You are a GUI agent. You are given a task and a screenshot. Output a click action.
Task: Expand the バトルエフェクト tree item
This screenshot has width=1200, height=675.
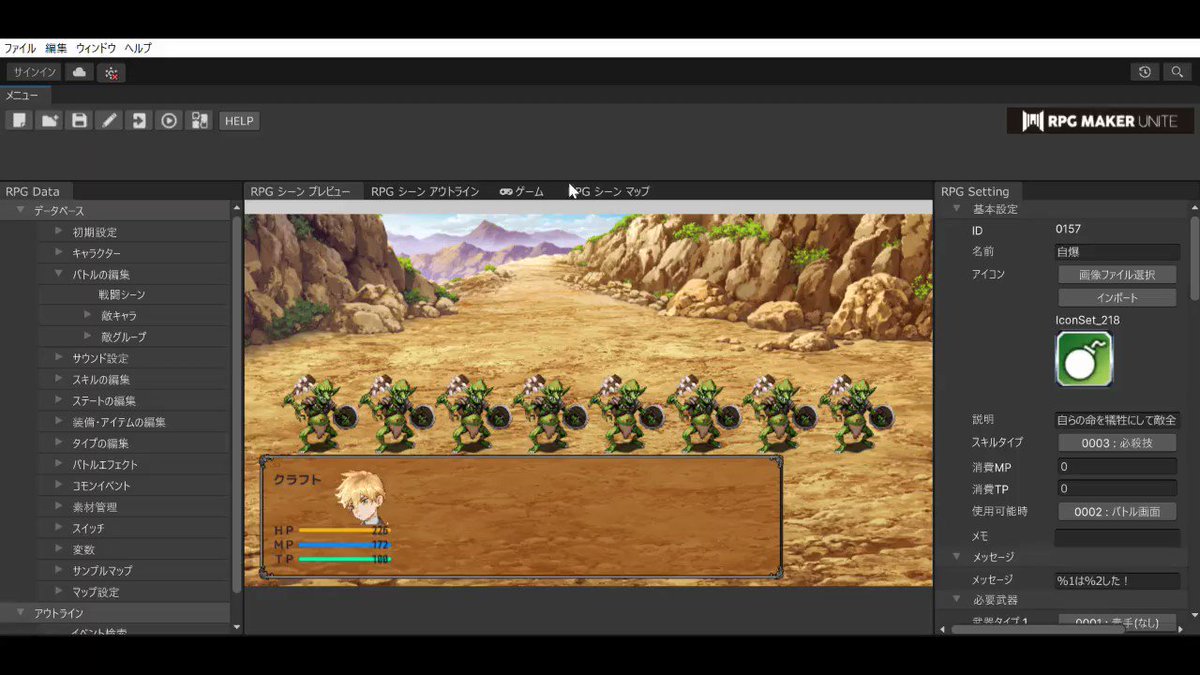(x=59, y=464)
